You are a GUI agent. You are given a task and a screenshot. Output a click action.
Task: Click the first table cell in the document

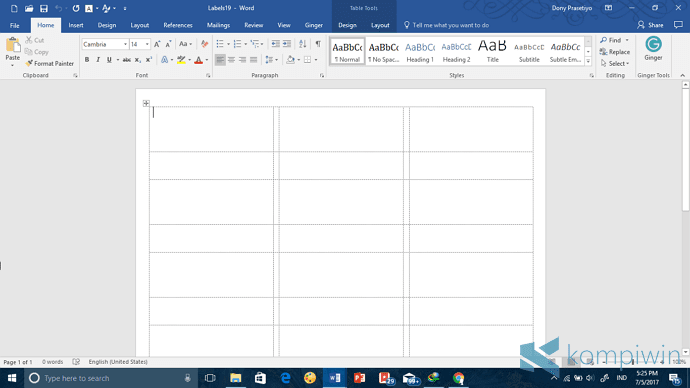coord(211,129)
